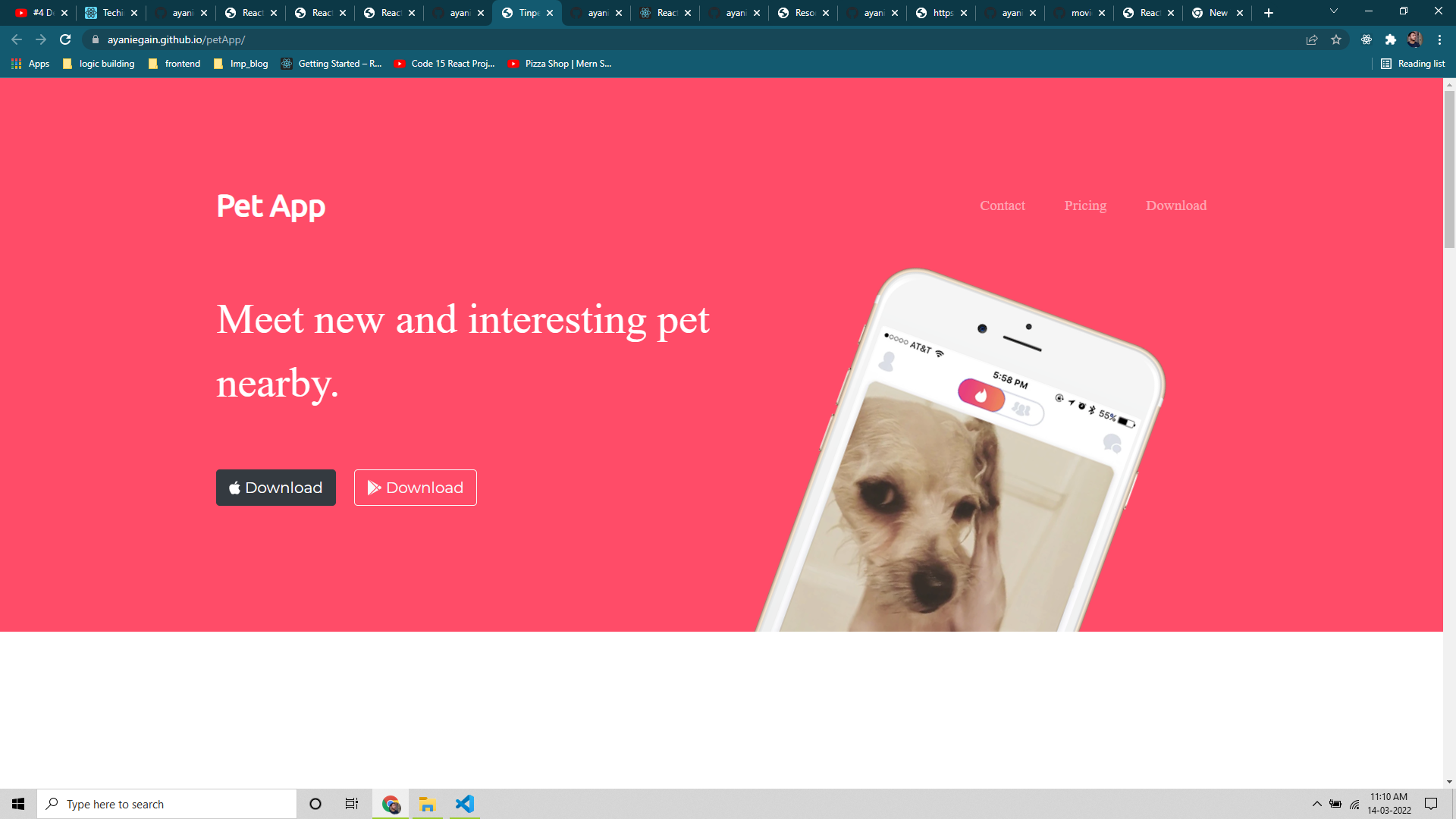The width and height of the screenshot is (1456, 819).
Task: Click the Chrome profile avatar
Action: (x=1416, y=39)
